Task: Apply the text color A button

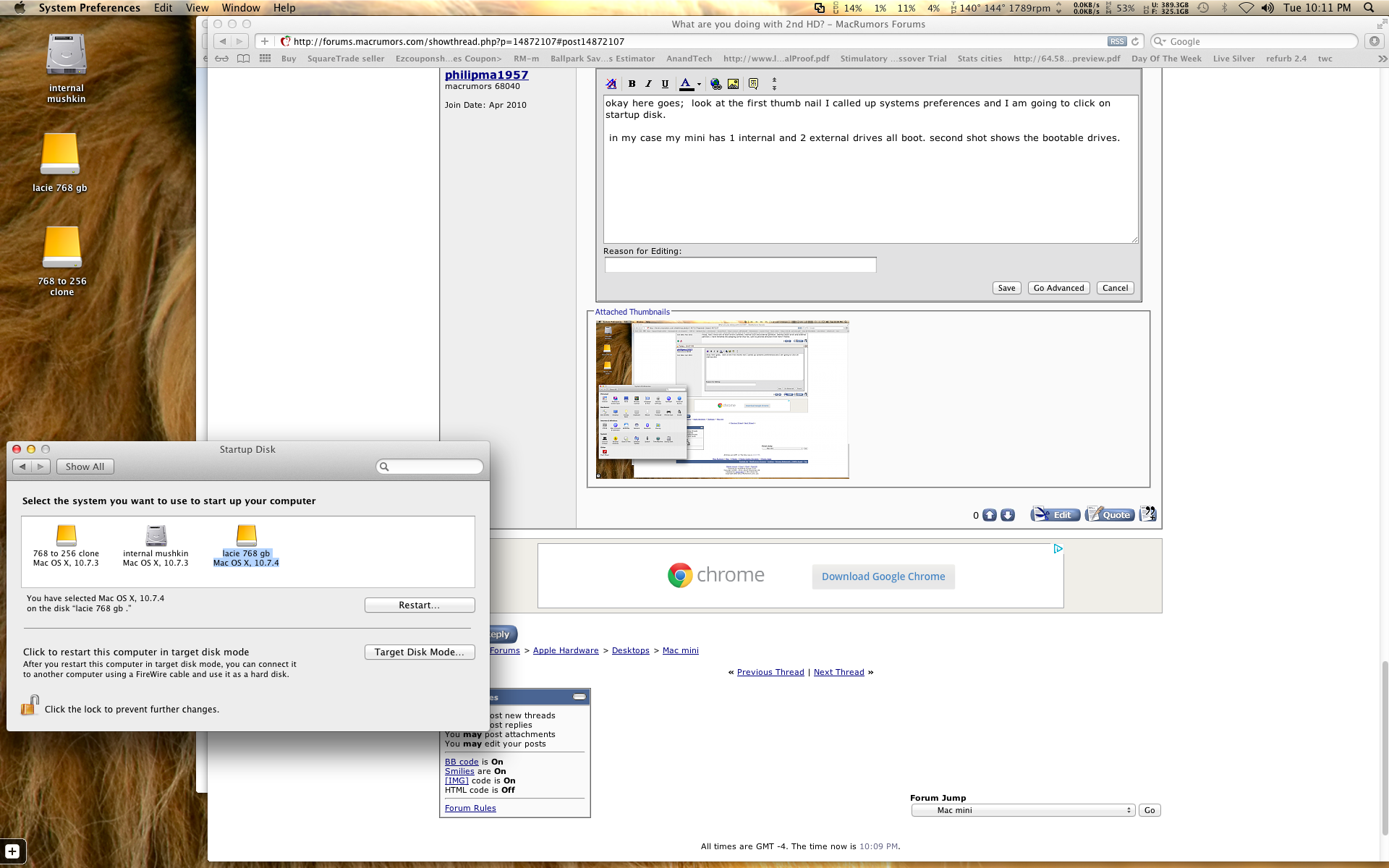Action: coord(686,84)
